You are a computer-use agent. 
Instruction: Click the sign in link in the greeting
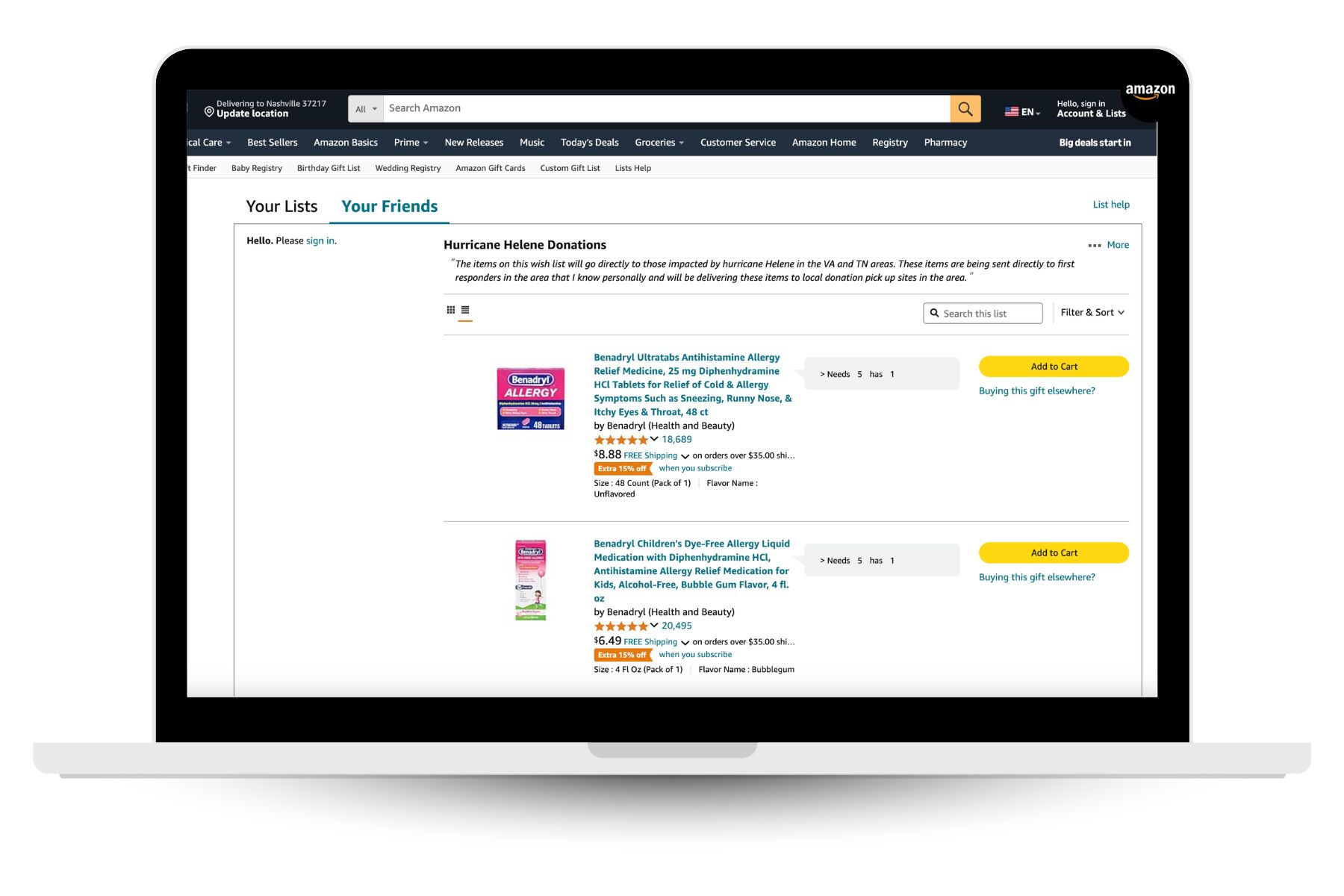[320, 240]
